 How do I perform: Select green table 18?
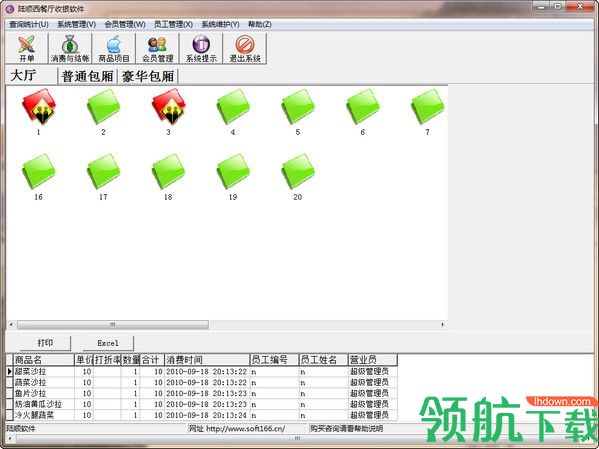[x=168, y=172]
